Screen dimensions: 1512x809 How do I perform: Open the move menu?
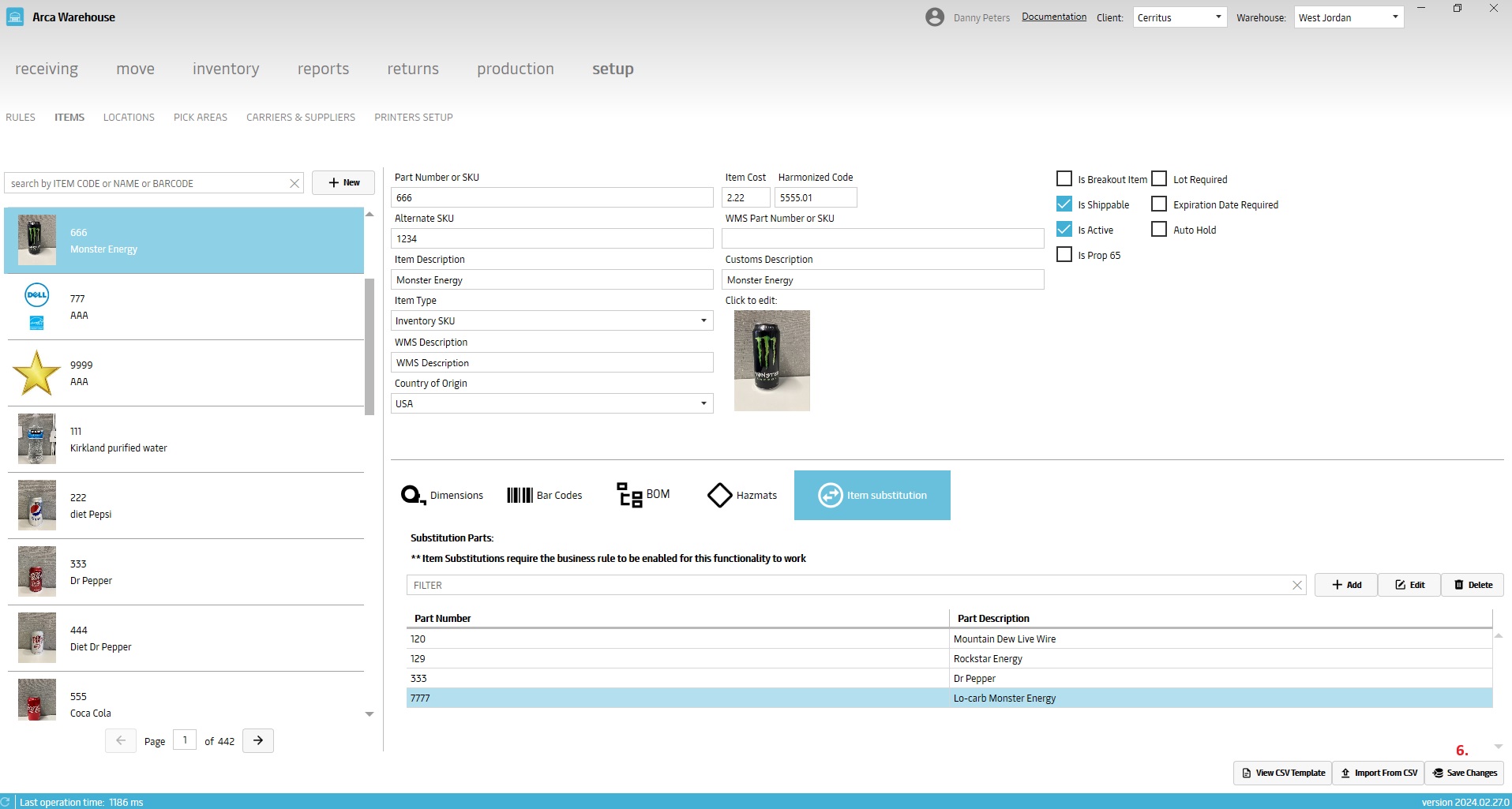point(135,69)
